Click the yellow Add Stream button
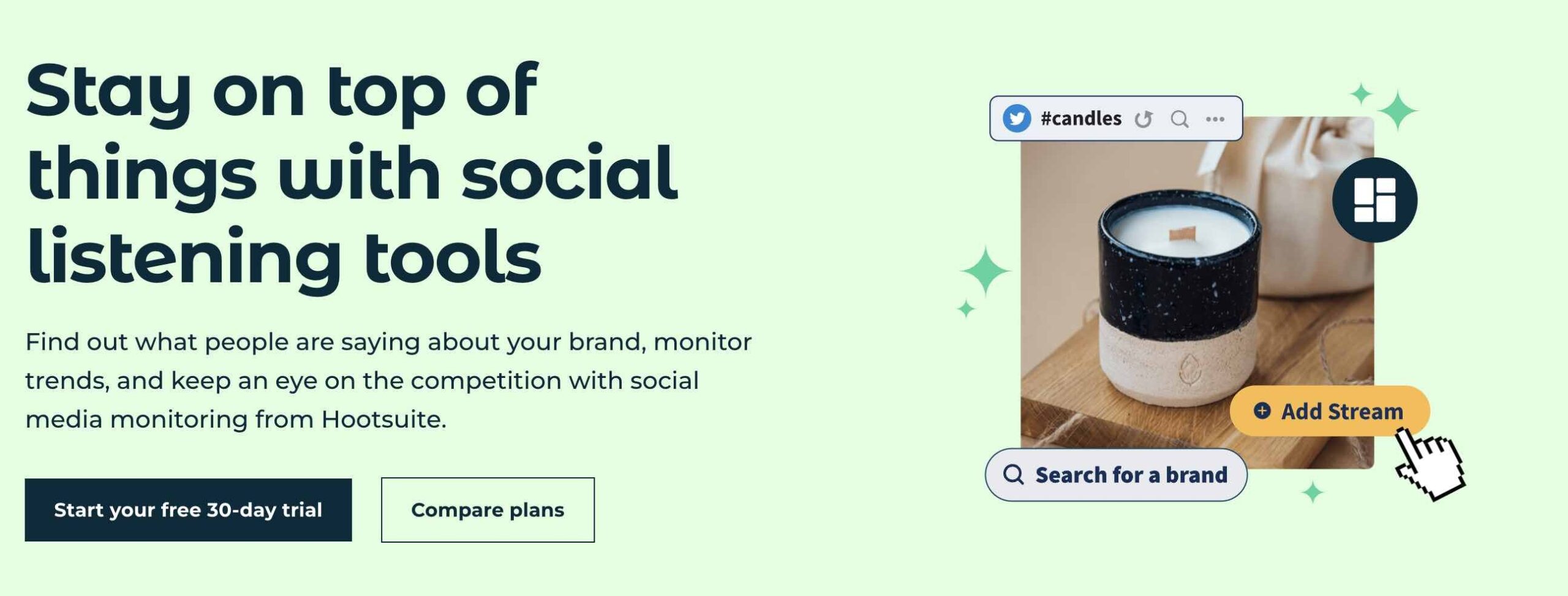Screen dimensions: 1568x596 pyautogui.click(x=1330, y=411)
